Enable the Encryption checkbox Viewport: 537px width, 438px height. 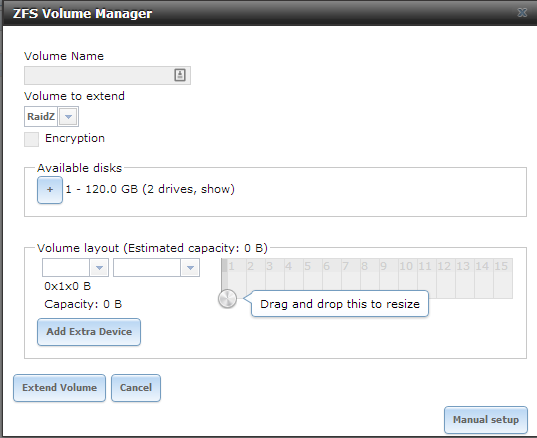point(32,139)
